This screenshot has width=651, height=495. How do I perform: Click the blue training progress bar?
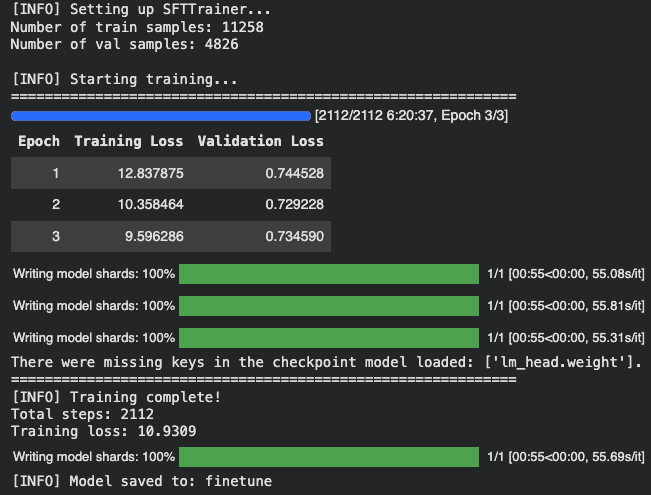(x=161, y=116)
